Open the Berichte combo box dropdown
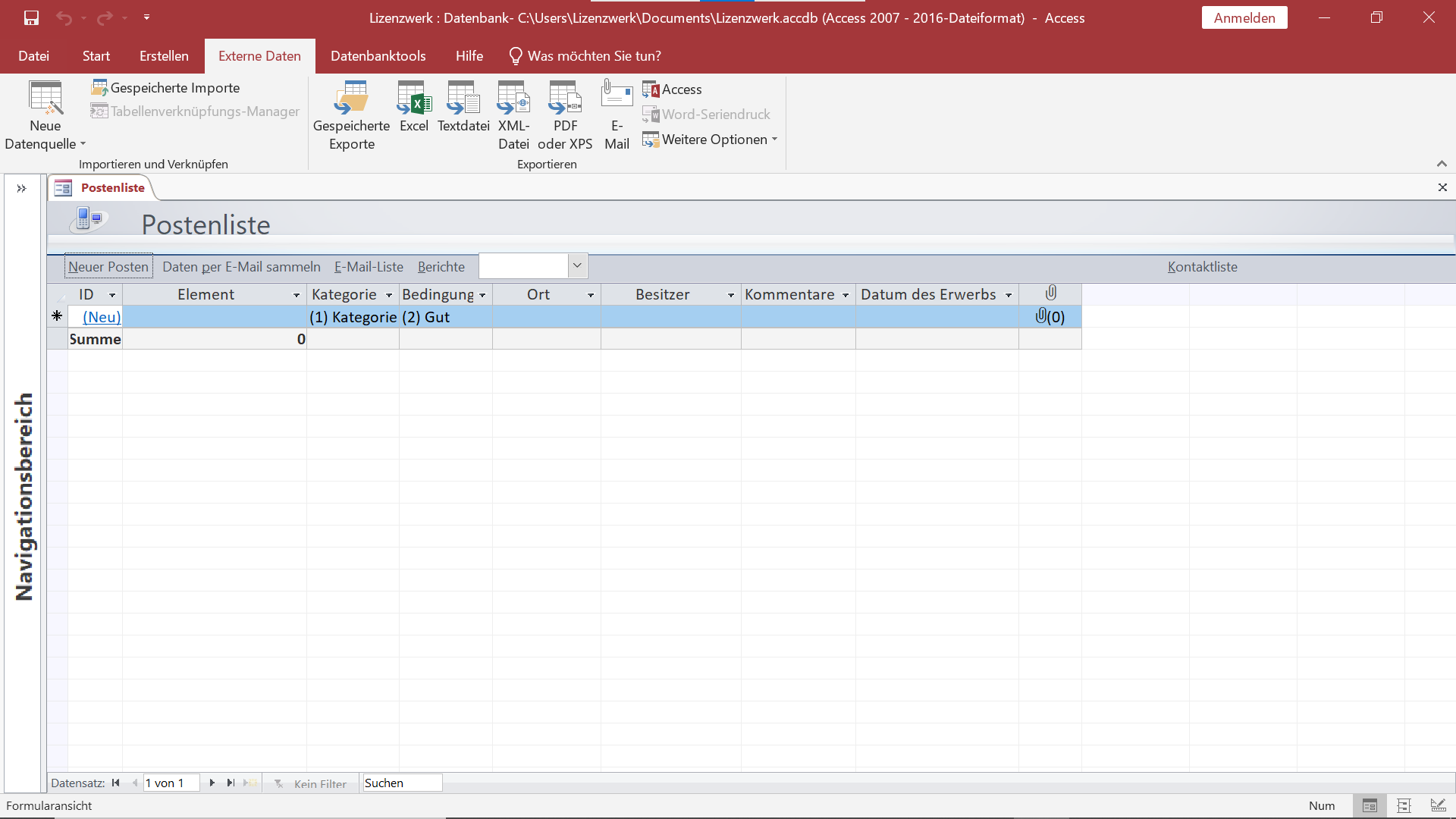This screenshot has width=1456, height=819. [577, 265]
